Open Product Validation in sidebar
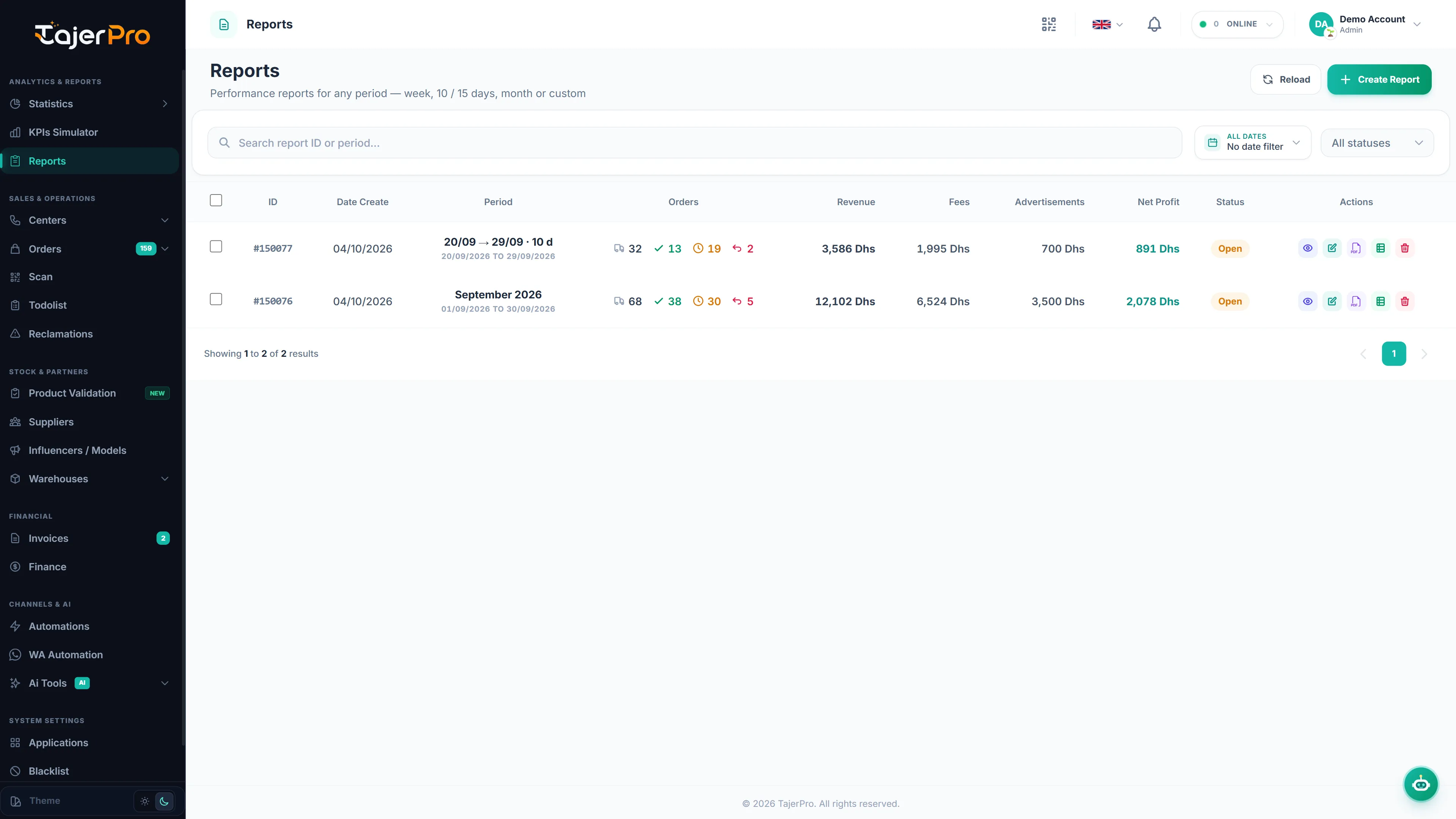This screenshot has width=1456, height=819. pos(89,394)
